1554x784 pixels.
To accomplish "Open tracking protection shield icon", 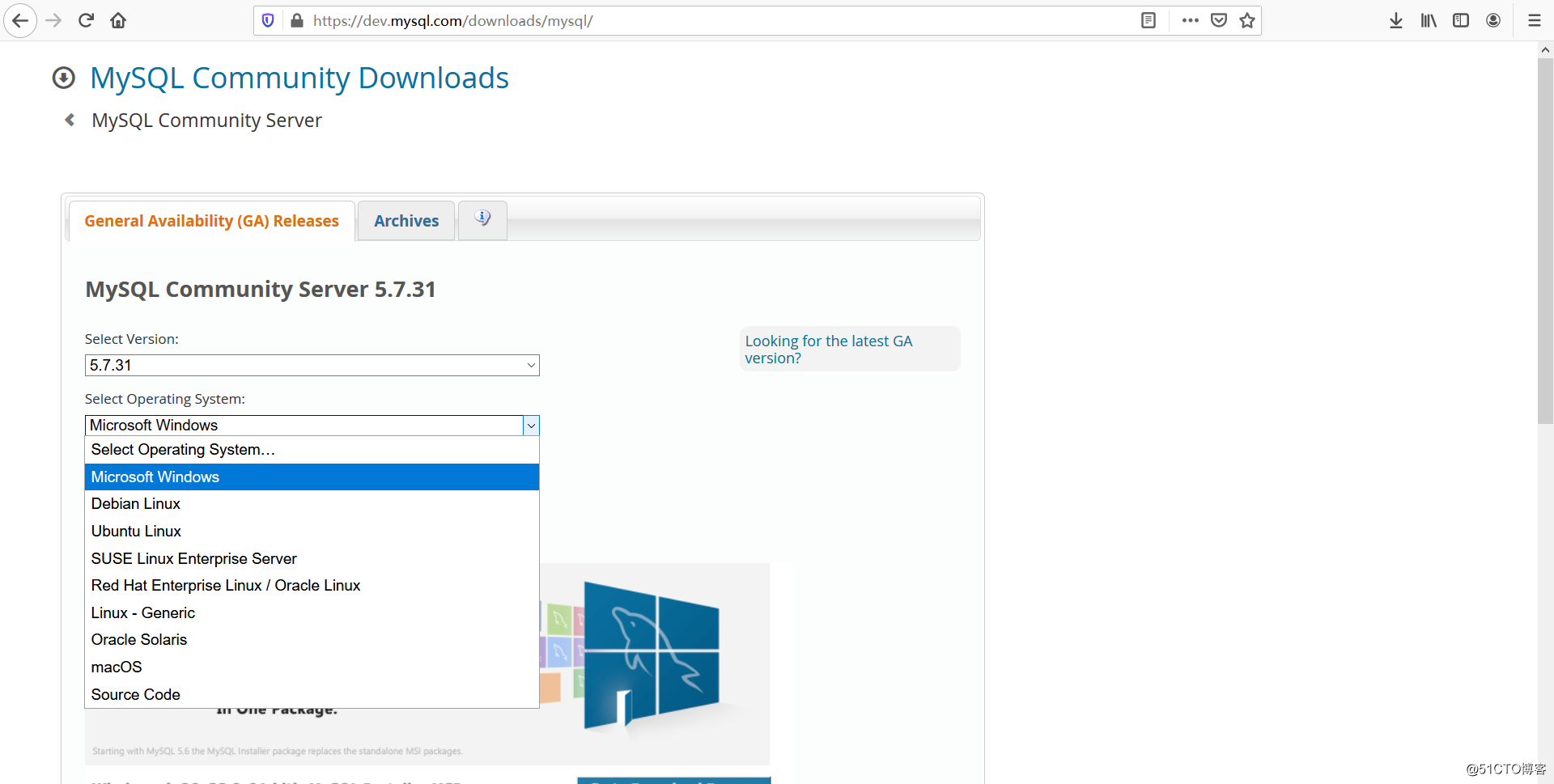I will [268, 20].
